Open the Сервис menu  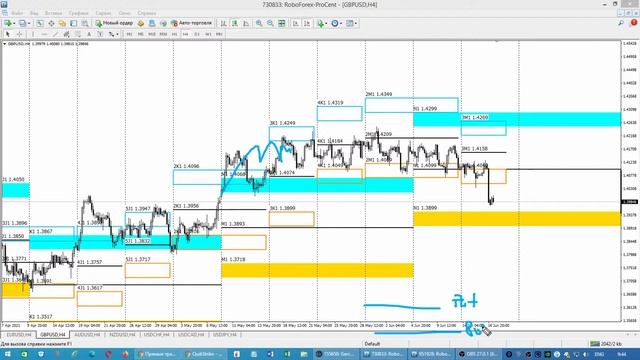[x=103, y=13]
